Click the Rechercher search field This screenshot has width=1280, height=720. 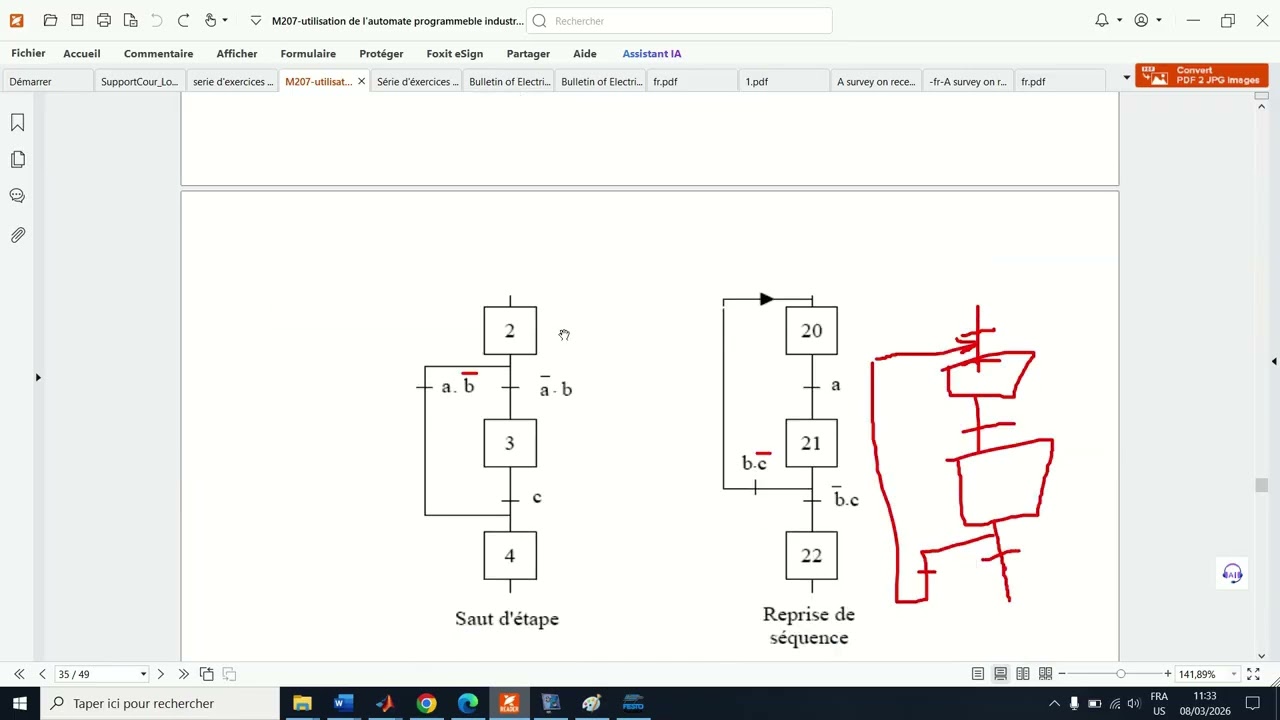point(679,20)
